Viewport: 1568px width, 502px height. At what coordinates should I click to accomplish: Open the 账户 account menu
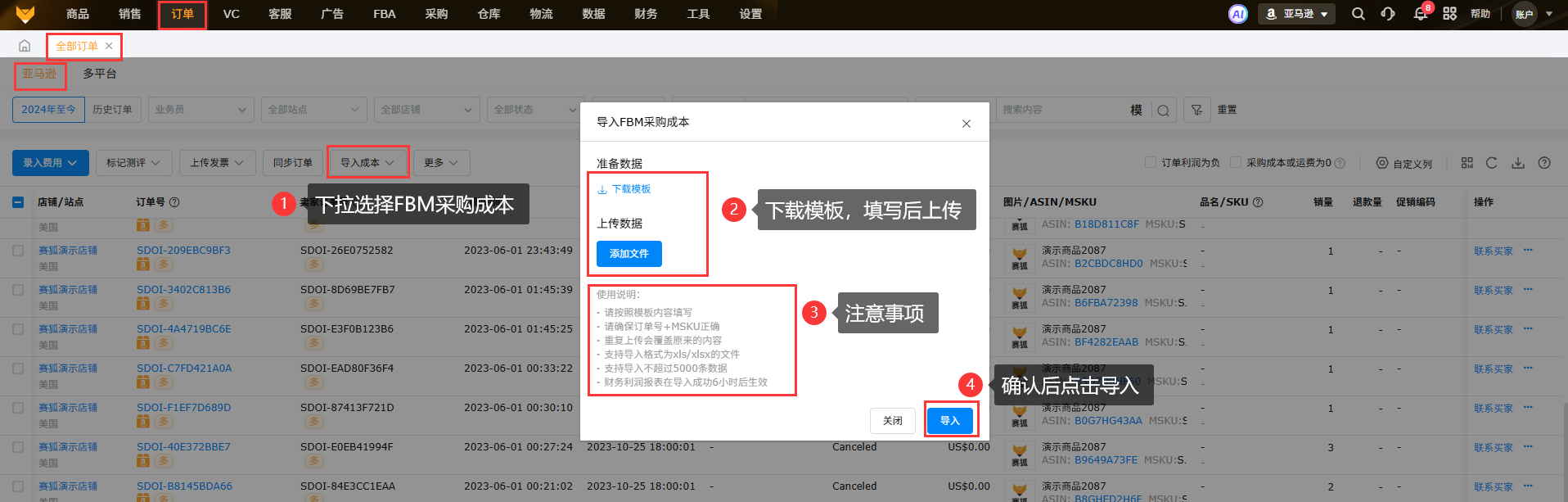1533,14
